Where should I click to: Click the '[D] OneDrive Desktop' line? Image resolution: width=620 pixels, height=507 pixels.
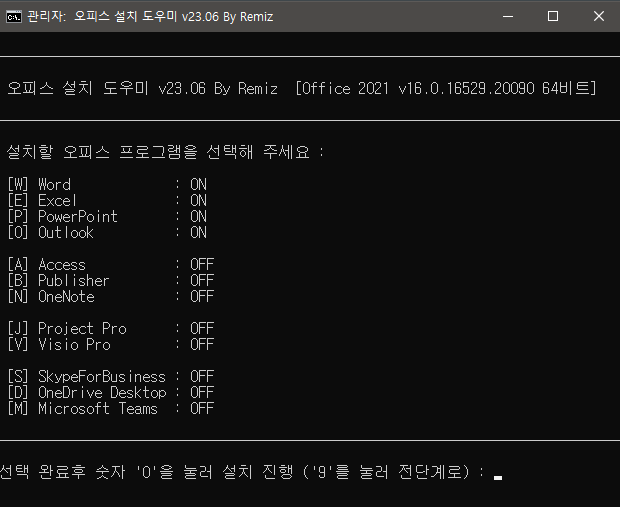tap(111, 392)
